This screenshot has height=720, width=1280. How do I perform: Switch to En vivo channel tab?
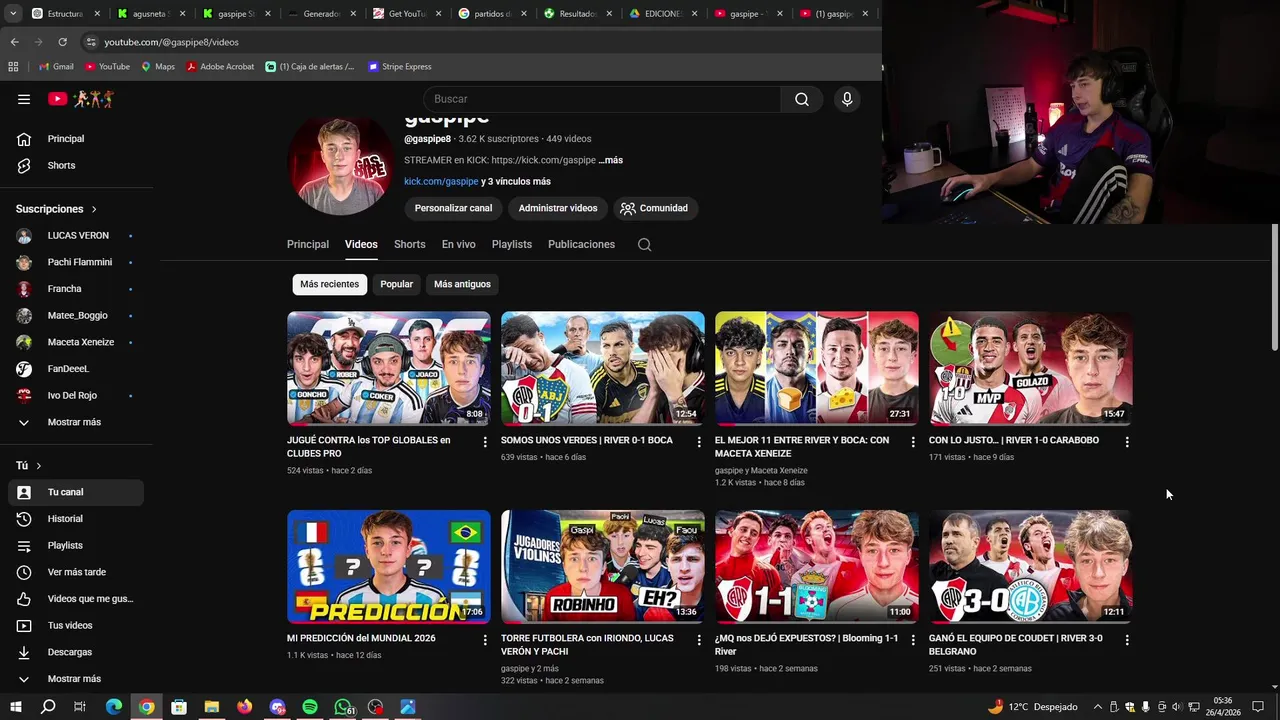459,244
